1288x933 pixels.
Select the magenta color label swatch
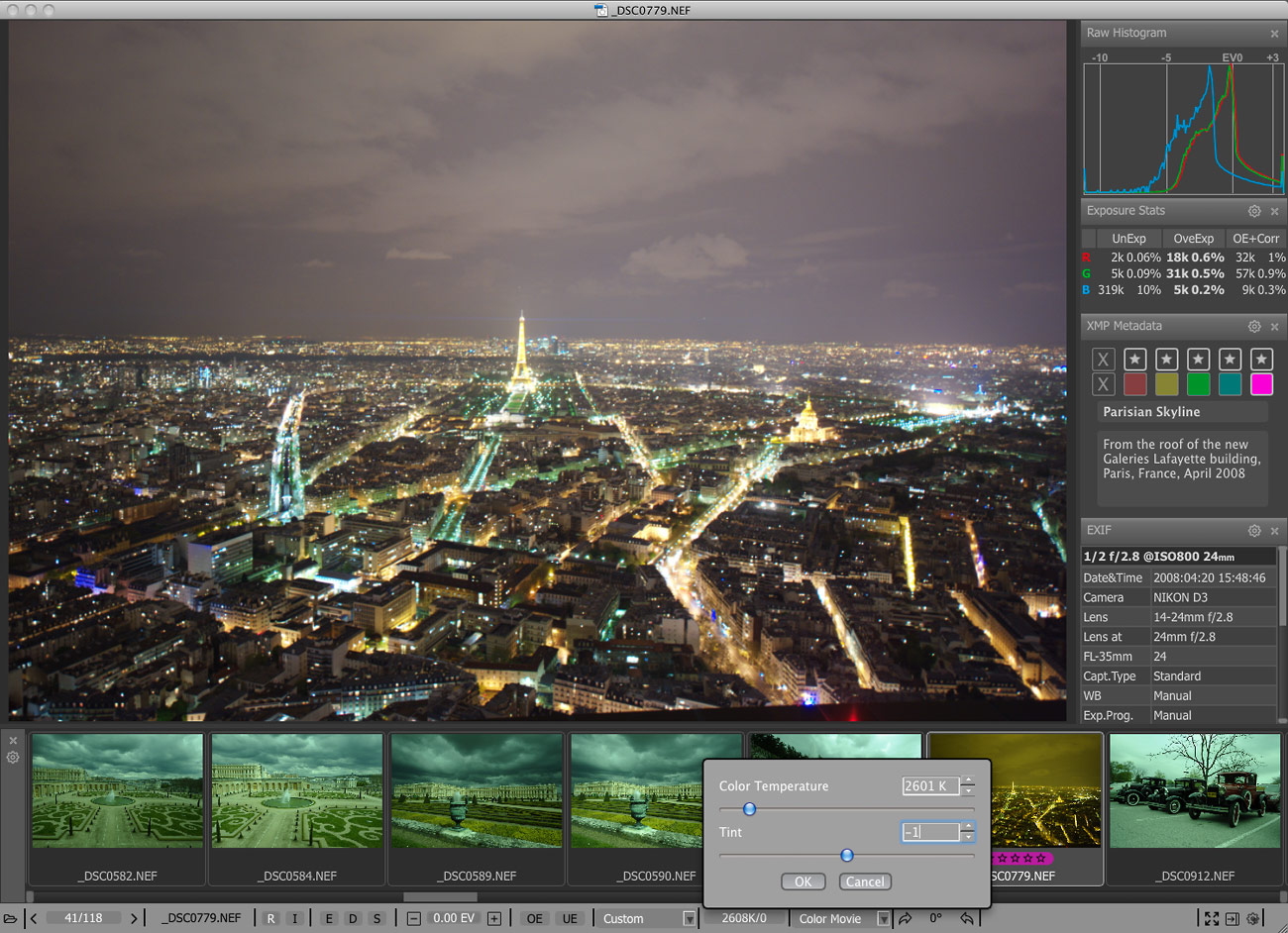click(1261, 384)
